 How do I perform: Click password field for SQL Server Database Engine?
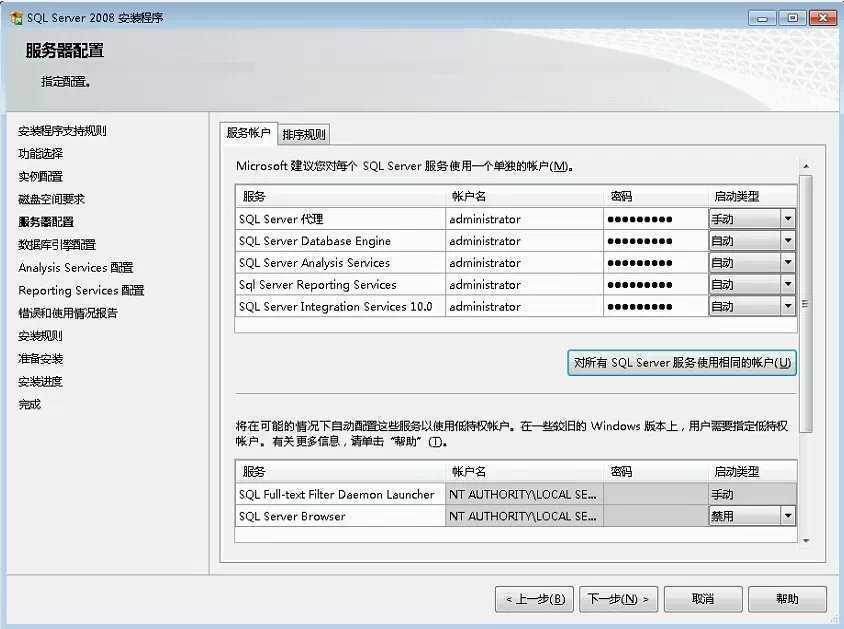pos(656,241)
